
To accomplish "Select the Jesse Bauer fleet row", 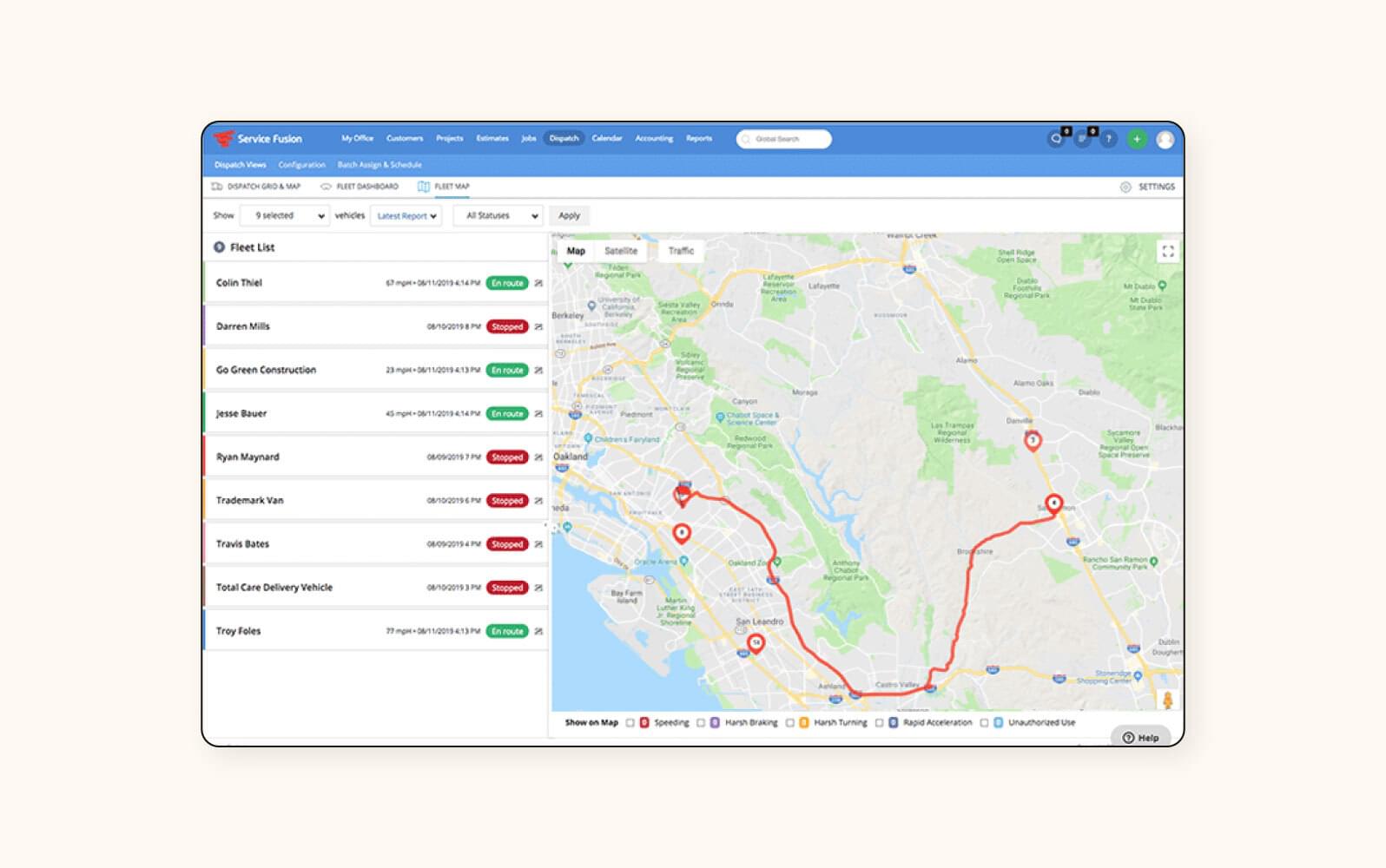I will point(375,413).
